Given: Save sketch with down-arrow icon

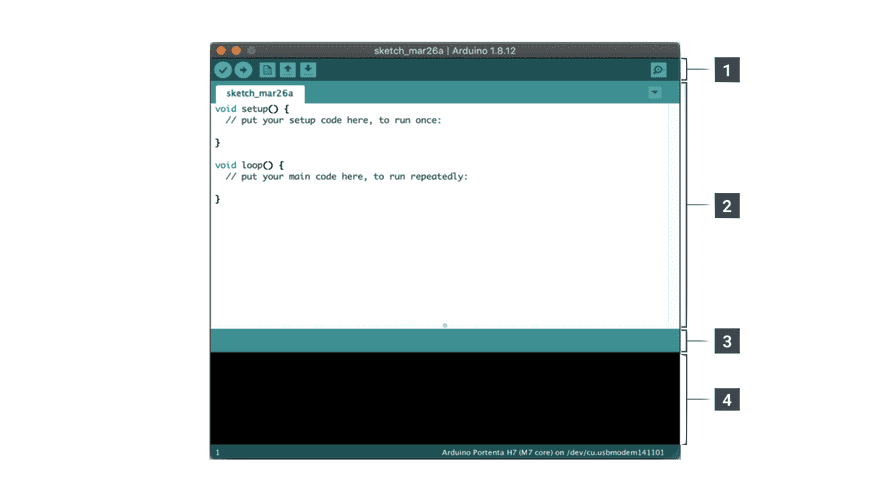Looking at the screenshot, I should pyautogui.click(x=308, y=70).
